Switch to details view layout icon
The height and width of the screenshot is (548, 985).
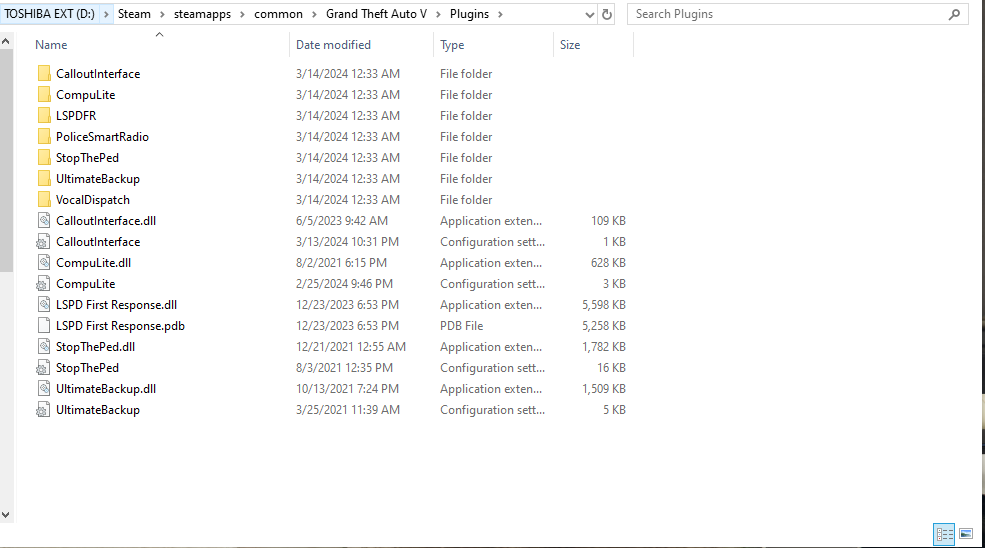(944, 534)
